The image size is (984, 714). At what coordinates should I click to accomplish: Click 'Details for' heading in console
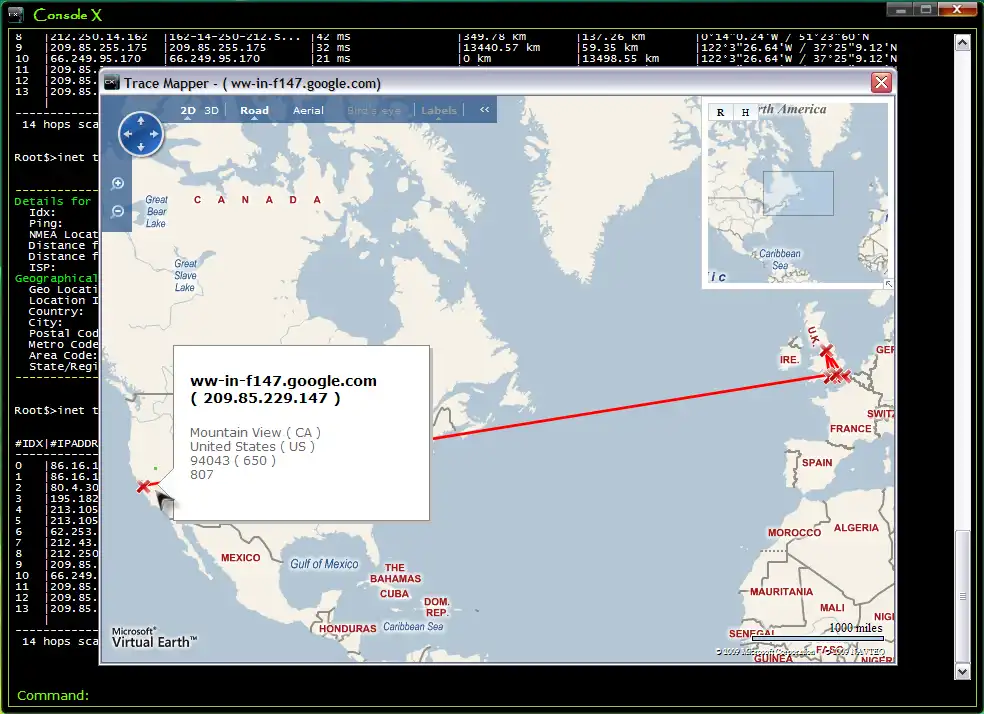pyautogui.click(x=52, y=201)
